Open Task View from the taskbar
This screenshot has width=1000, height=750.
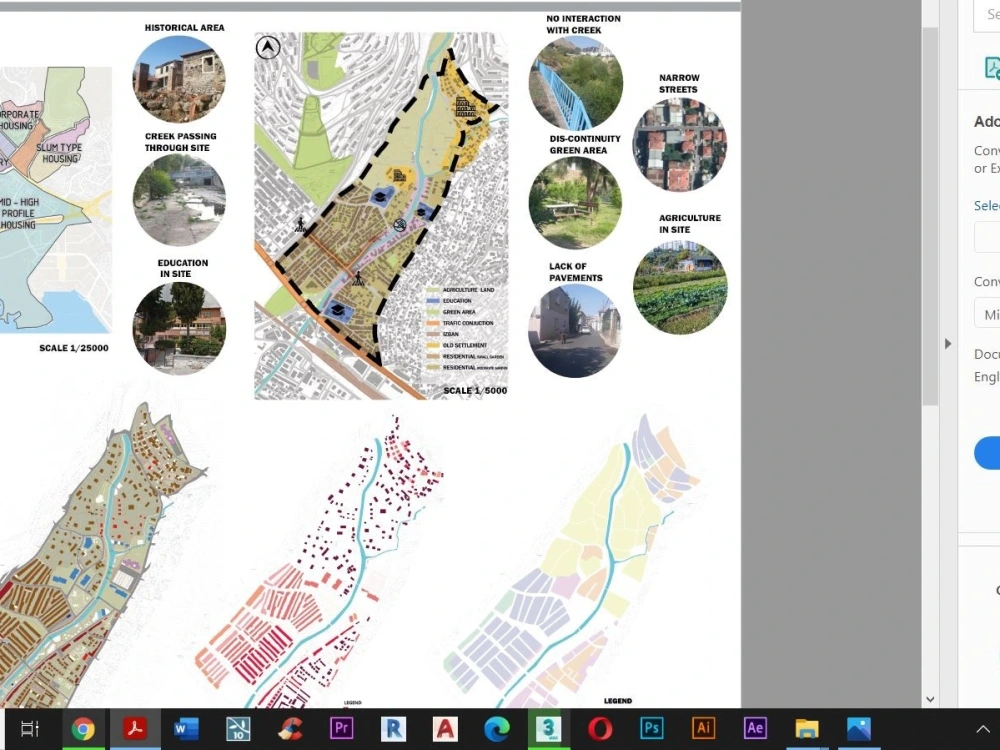click(x=30, y=728)
